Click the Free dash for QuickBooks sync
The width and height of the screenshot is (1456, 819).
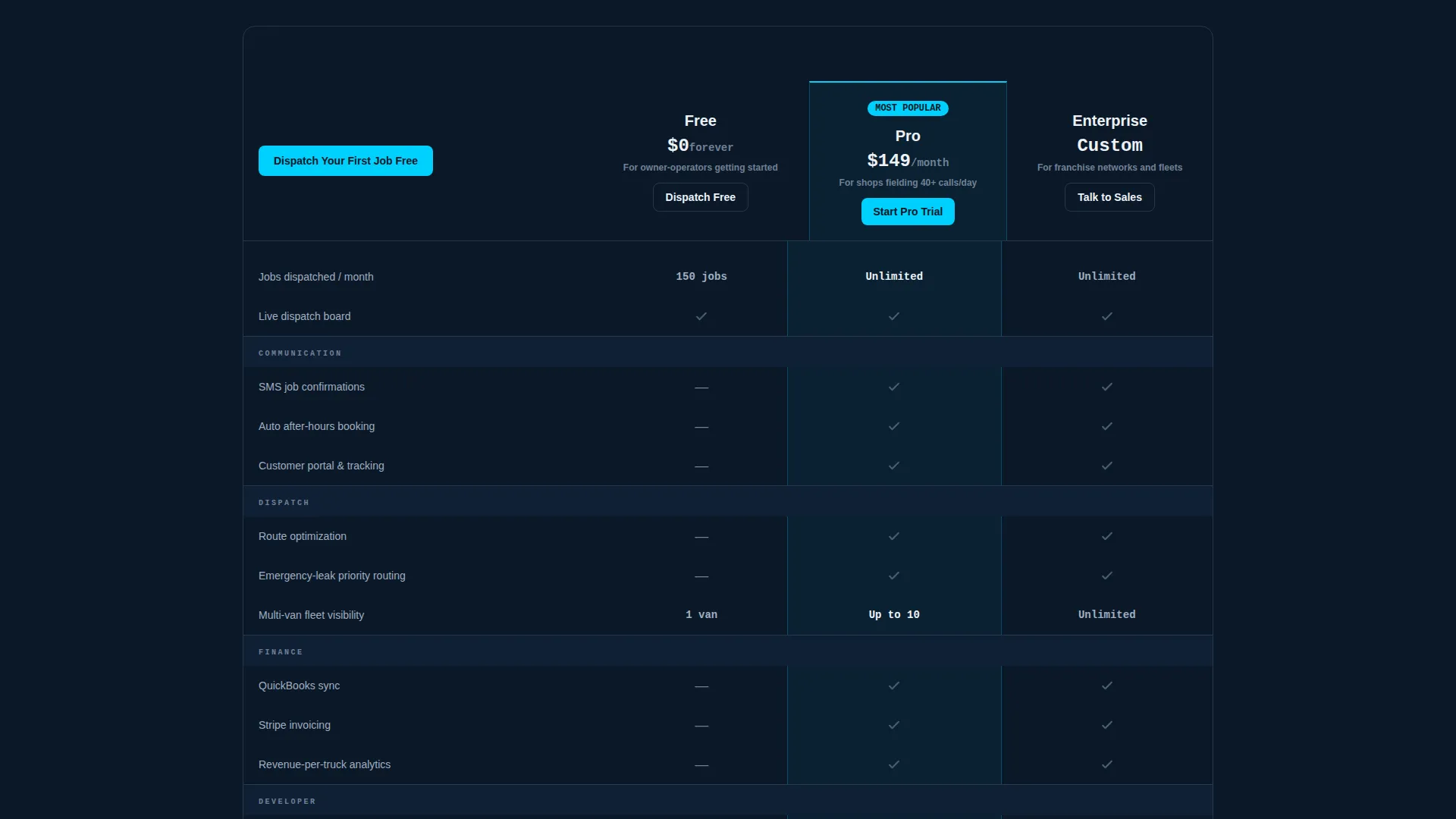[701, 686]
